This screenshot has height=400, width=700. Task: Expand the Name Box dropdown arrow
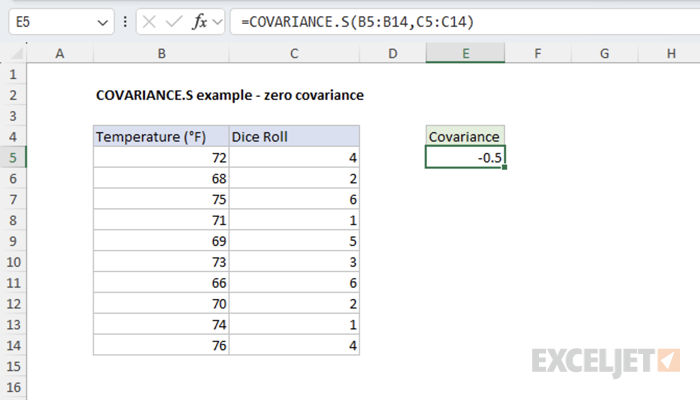click(x=102, y=22)
